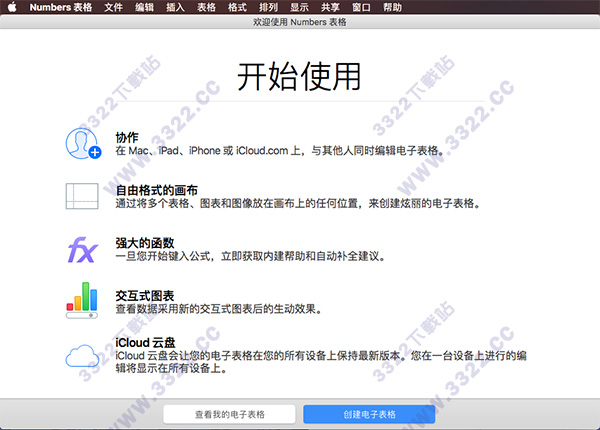Screen dimensions: 600x430
Task: Click the free-form canvas table icon
Action: pos(82,196)
